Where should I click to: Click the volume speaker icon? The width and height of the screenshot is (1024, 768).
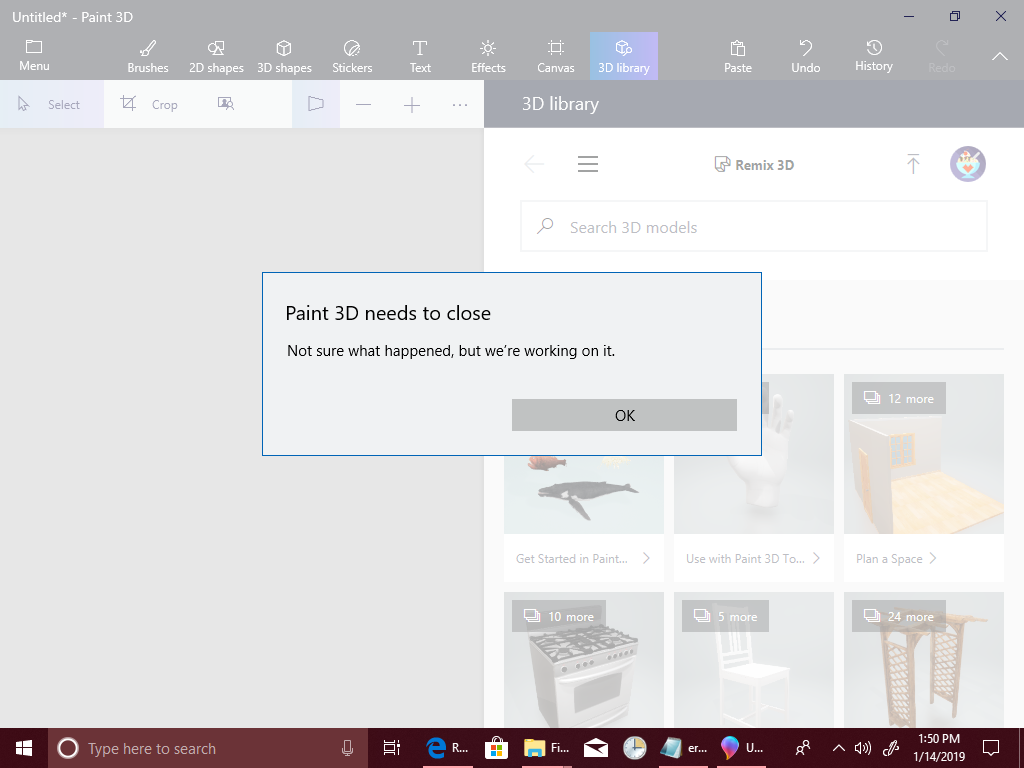863,748
